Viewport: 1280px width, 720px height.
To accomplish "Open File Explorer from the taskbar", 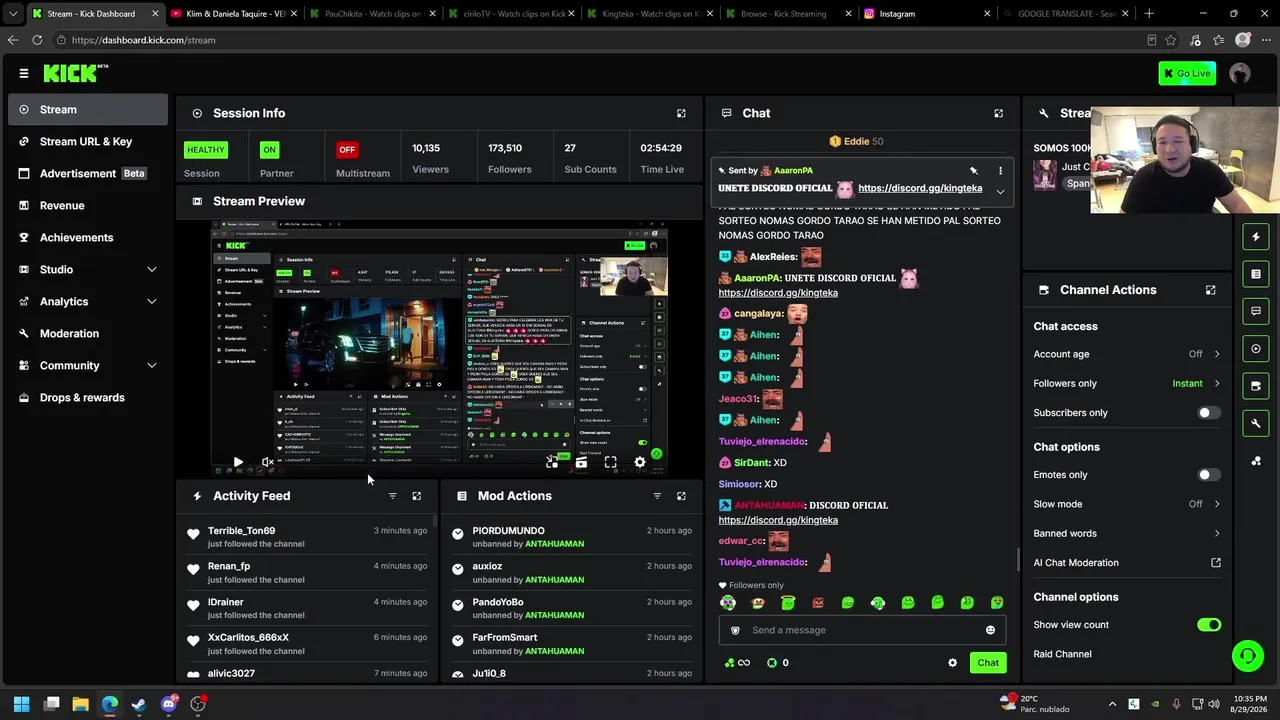I will (x=81, y=704).
